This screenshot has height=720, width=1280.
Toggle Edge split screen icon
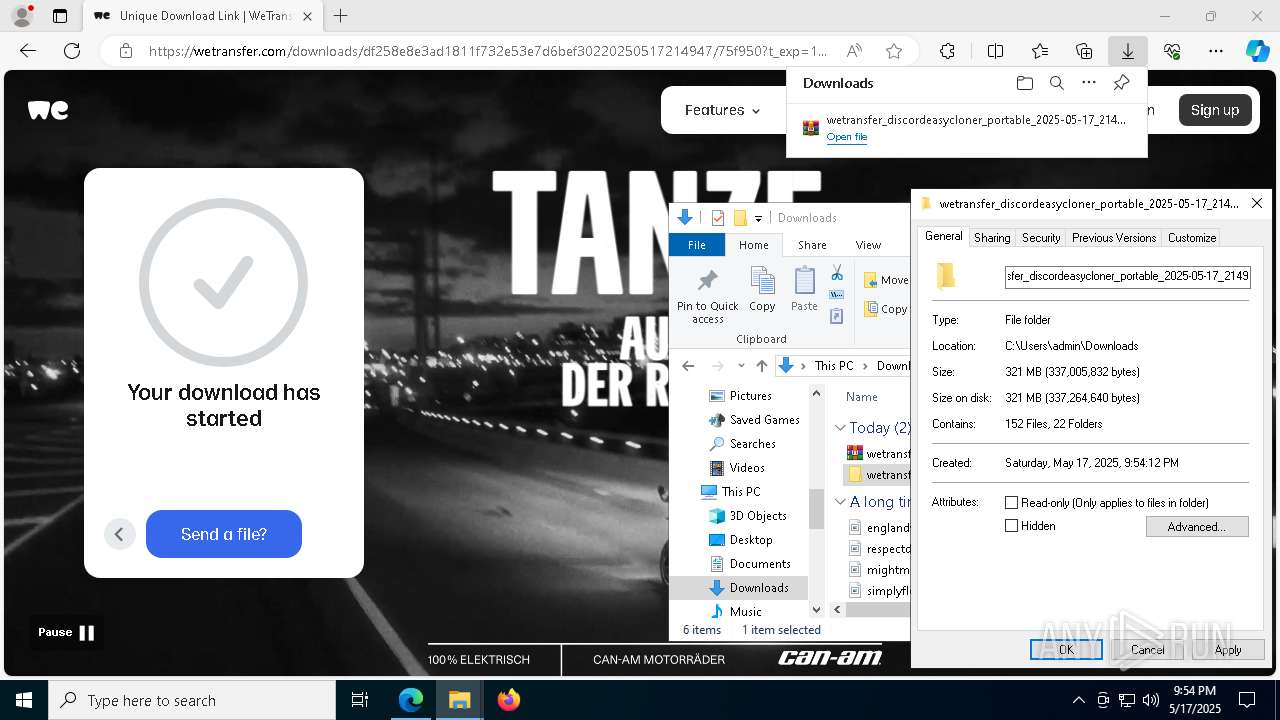[995, 51]
